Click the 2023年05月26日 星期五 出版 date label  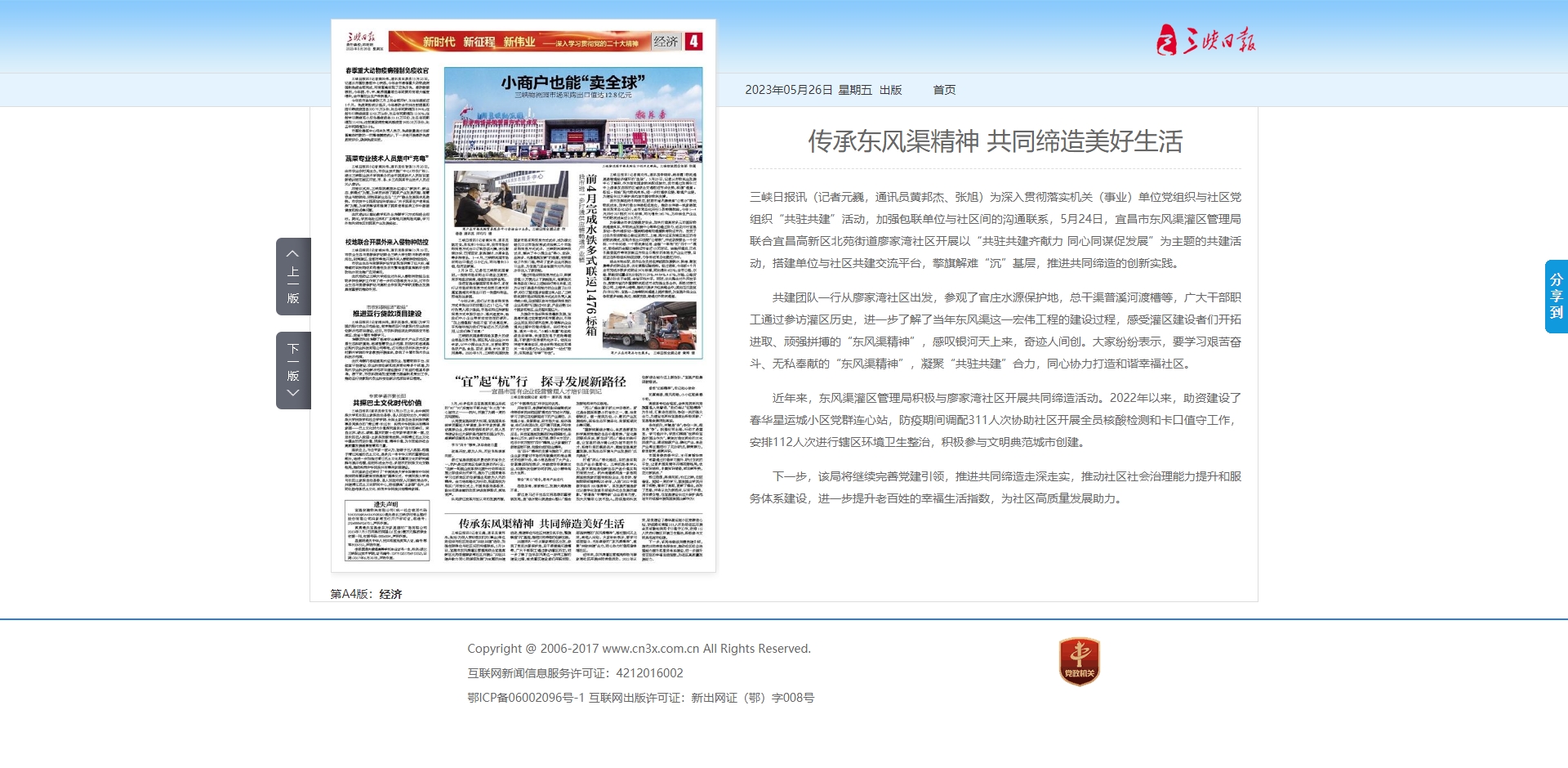pyautogui.click(x=823, y=90)
